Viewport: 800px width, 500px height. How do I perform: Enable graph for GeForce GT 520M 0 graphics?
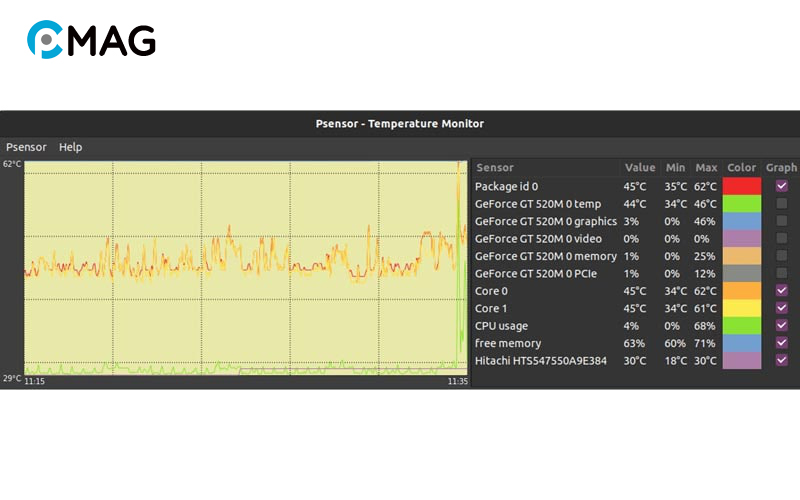(781, 221)
